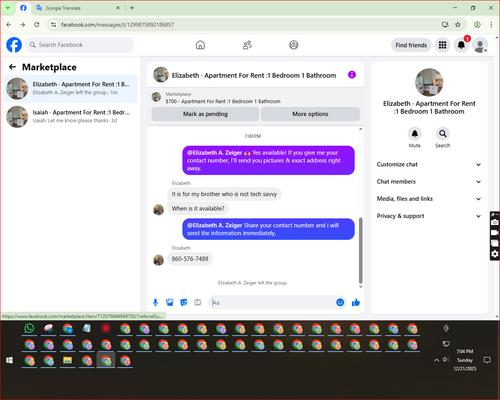Click the purple conversation info icon

[x=352, y=75]
